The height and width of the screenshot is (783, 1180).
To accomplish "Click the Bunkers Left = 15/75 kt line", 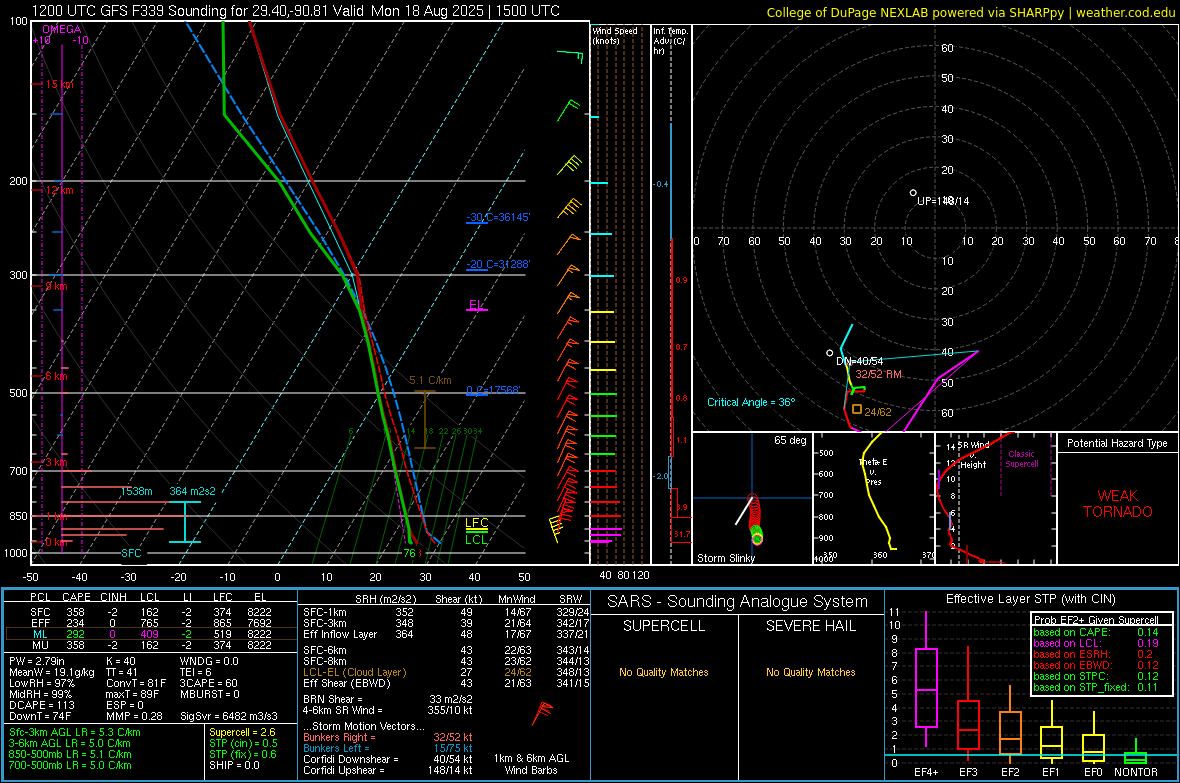I will click(x=388, y=748).
